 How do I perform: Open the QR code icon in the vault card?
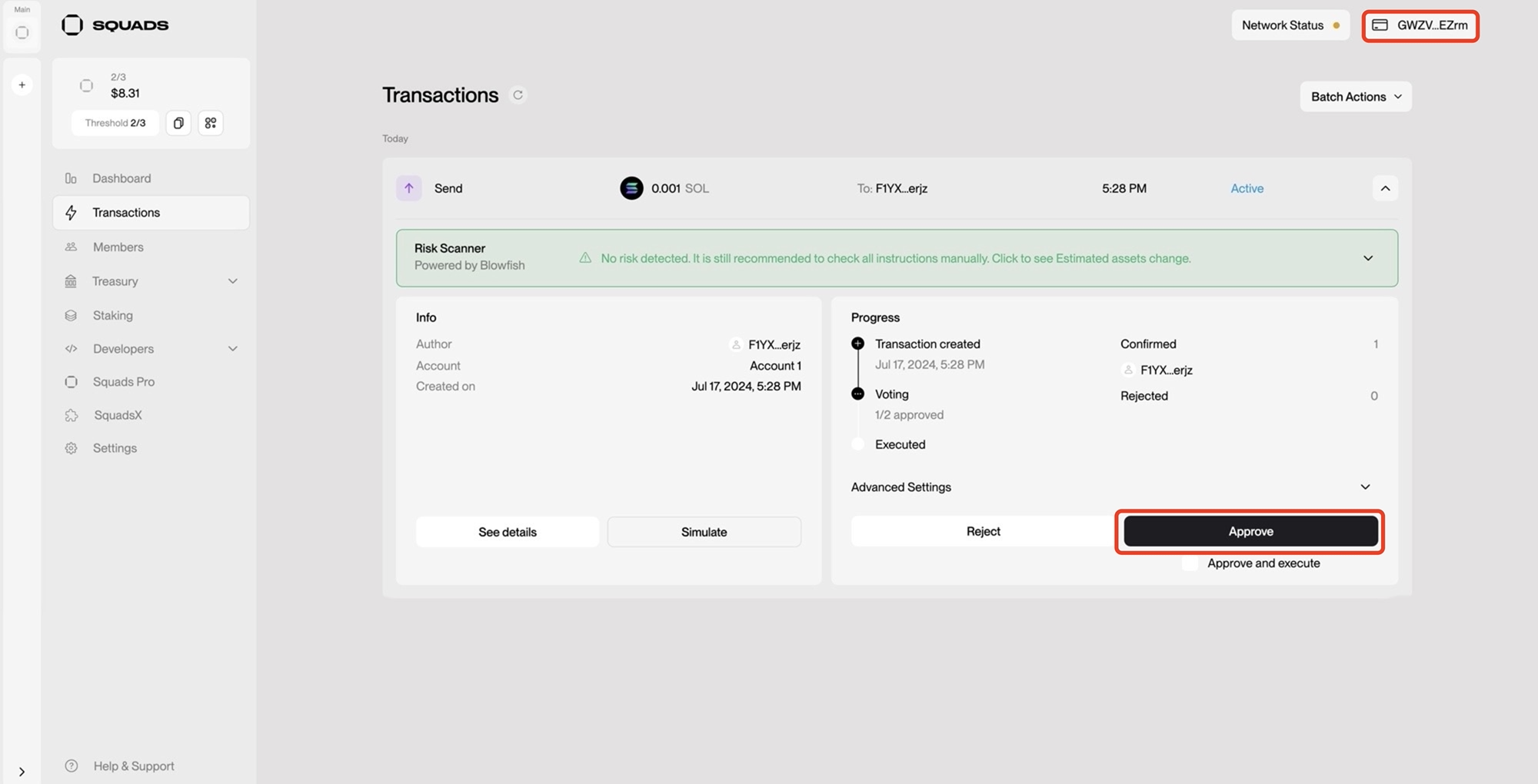[x=211, y=123]
